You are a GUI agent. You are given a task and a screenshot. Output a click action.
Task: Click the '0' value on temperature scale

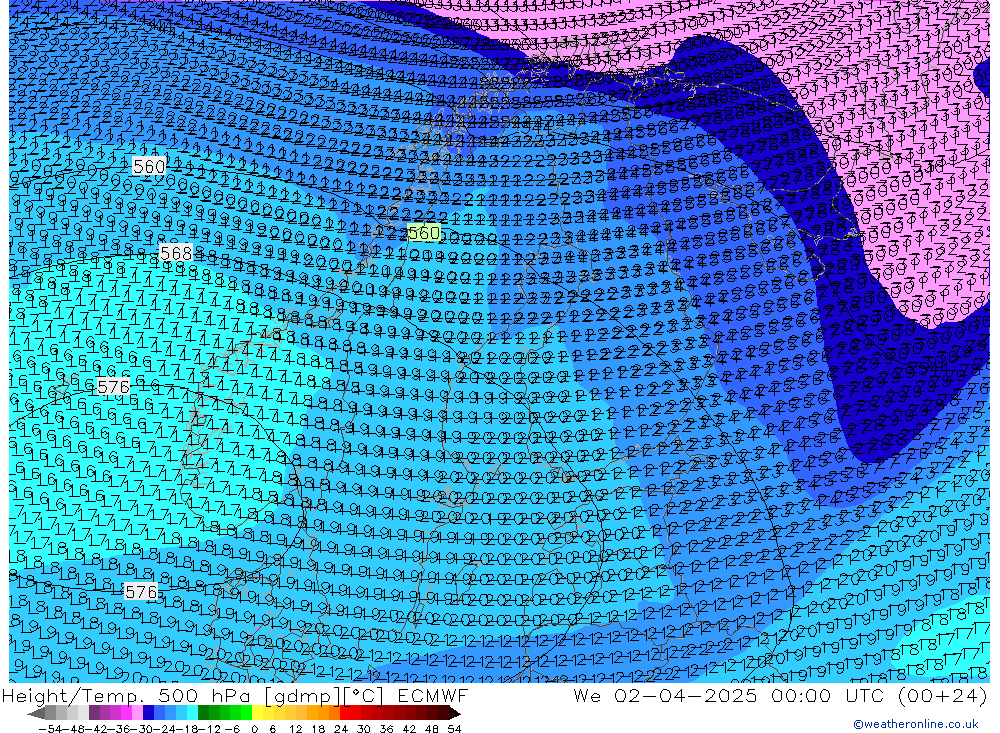[x=254, y=729]
